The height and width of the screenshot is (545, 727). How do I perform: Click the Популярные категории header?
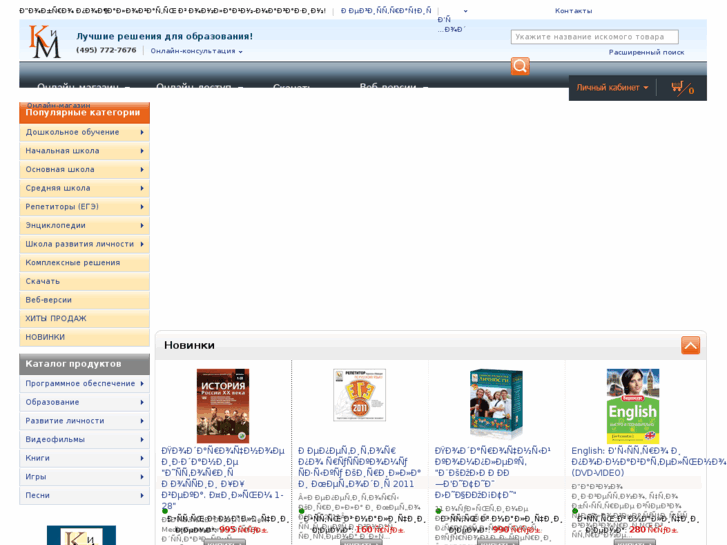pyautogui.click(x=84, y=113)
